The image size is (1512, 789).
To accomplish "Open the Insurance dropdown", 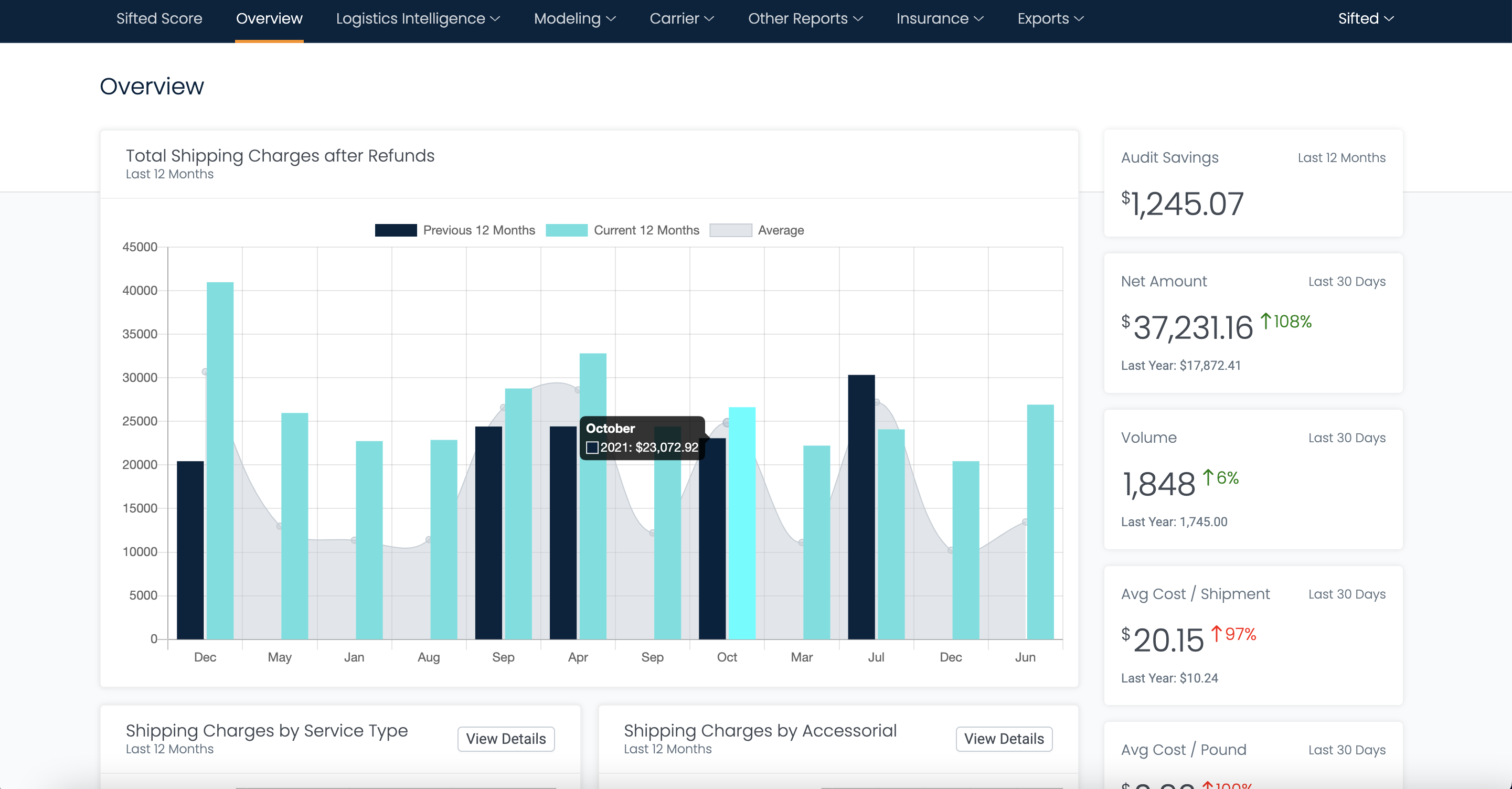I will tap(939, 18).
